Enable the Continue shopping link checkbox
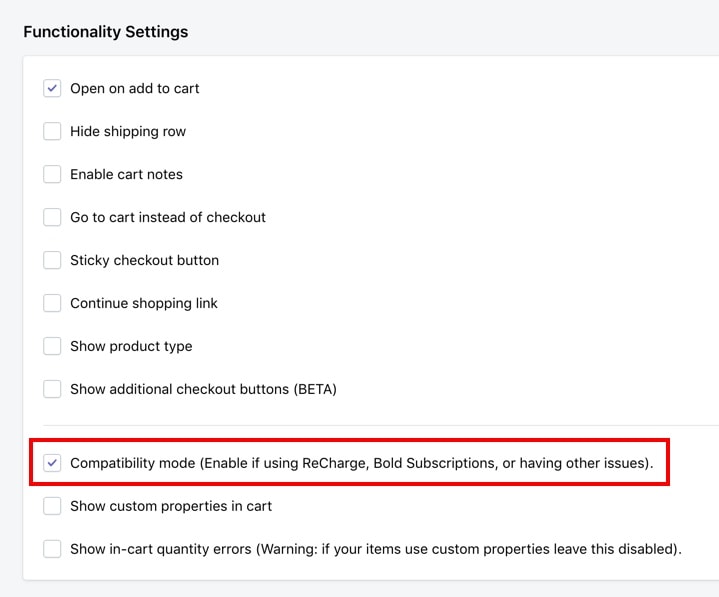Screen dimensions: 719x597 point(52,303)
